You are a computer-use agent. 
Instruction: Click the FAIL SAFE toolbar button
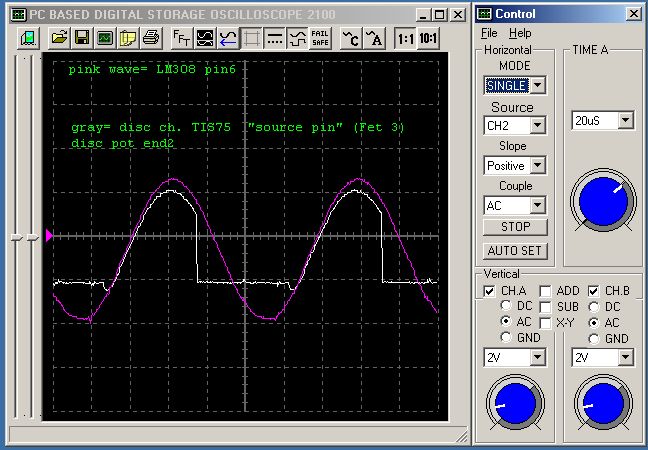pyautogui.click(x=320, y=38)
